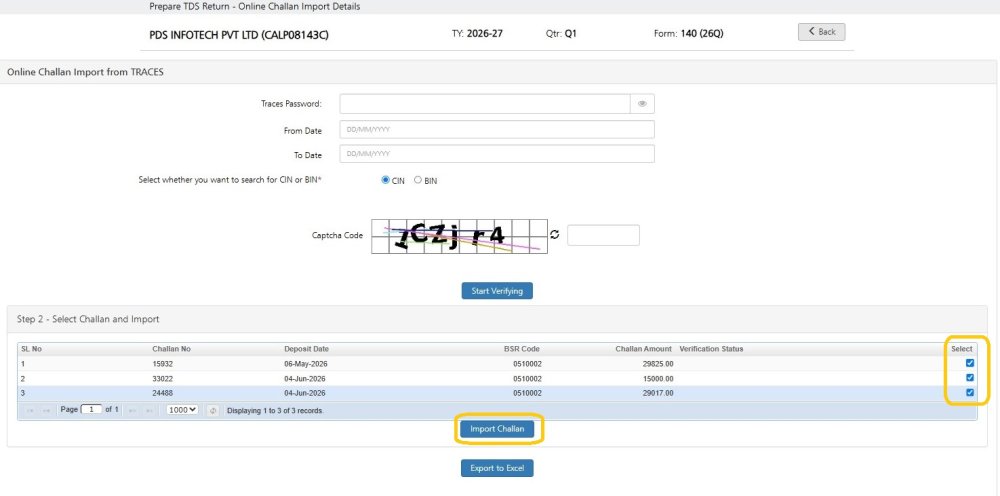Click the Step 2 - Select Challan and Import heading
Screen dimensions: 1000x496
coord(88,319)
